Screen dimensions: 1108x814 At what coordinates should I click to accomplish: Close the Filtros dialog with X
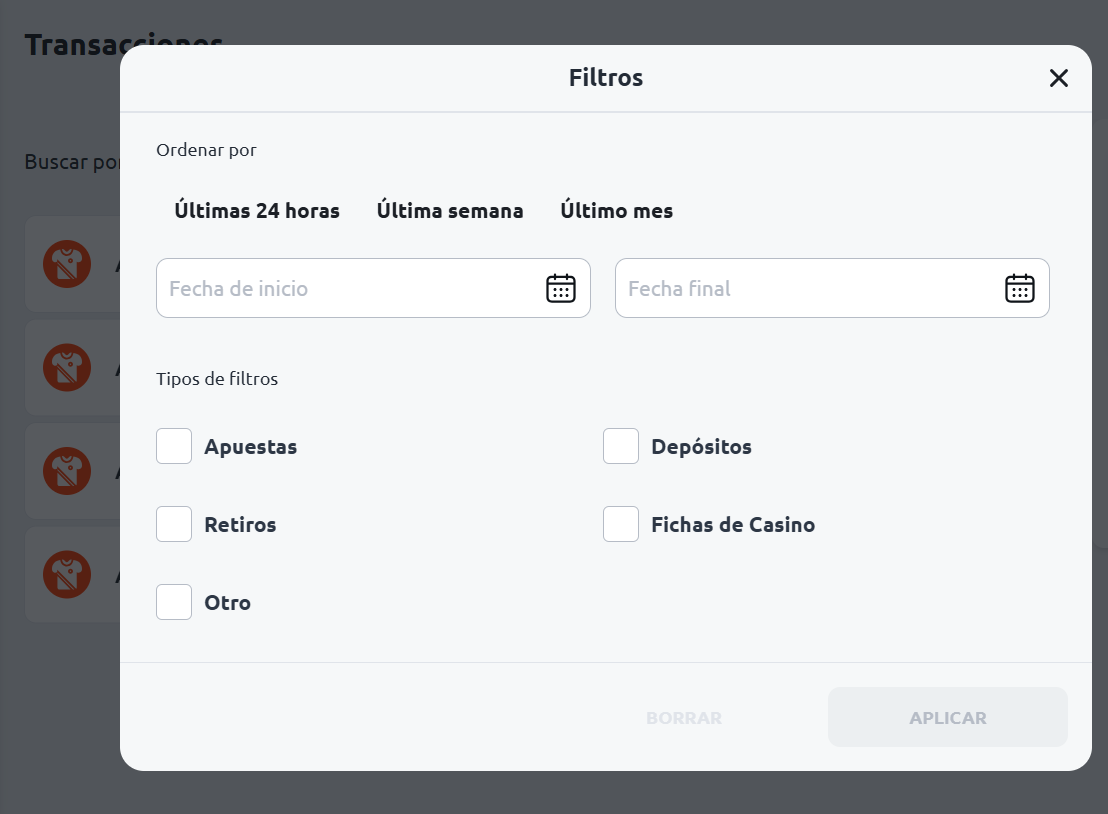1059,78
